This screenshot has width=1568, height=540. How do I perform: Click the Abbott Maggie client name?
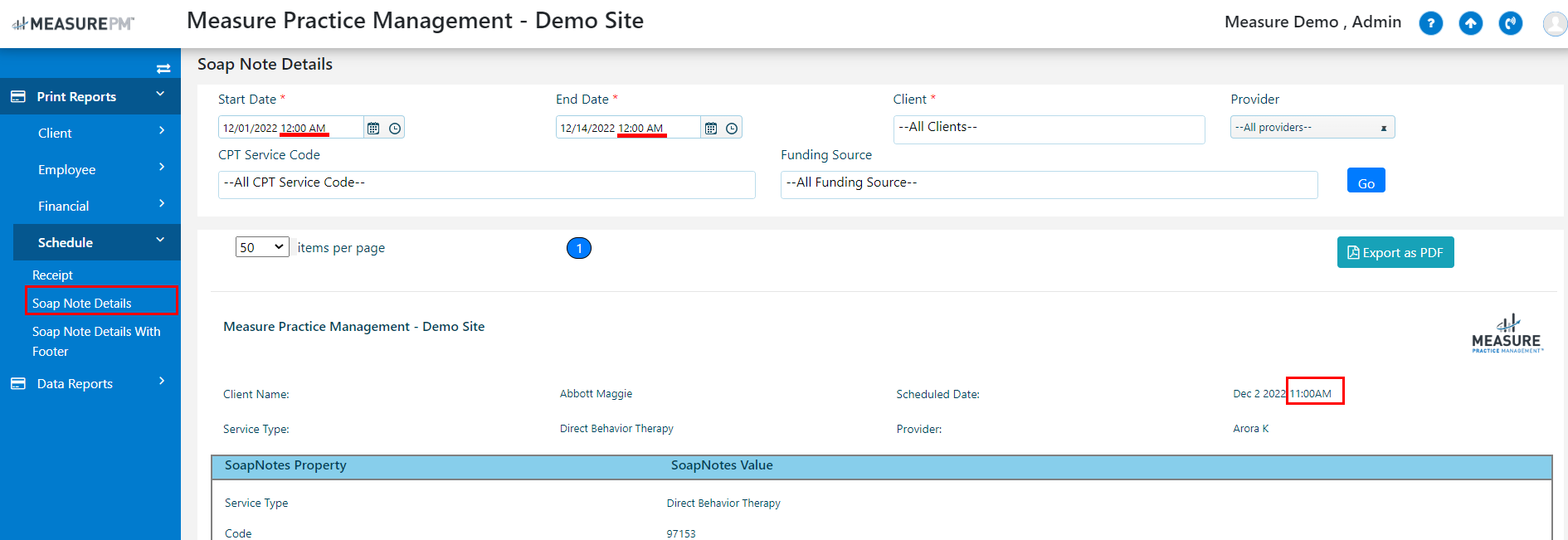coord(596,394)
